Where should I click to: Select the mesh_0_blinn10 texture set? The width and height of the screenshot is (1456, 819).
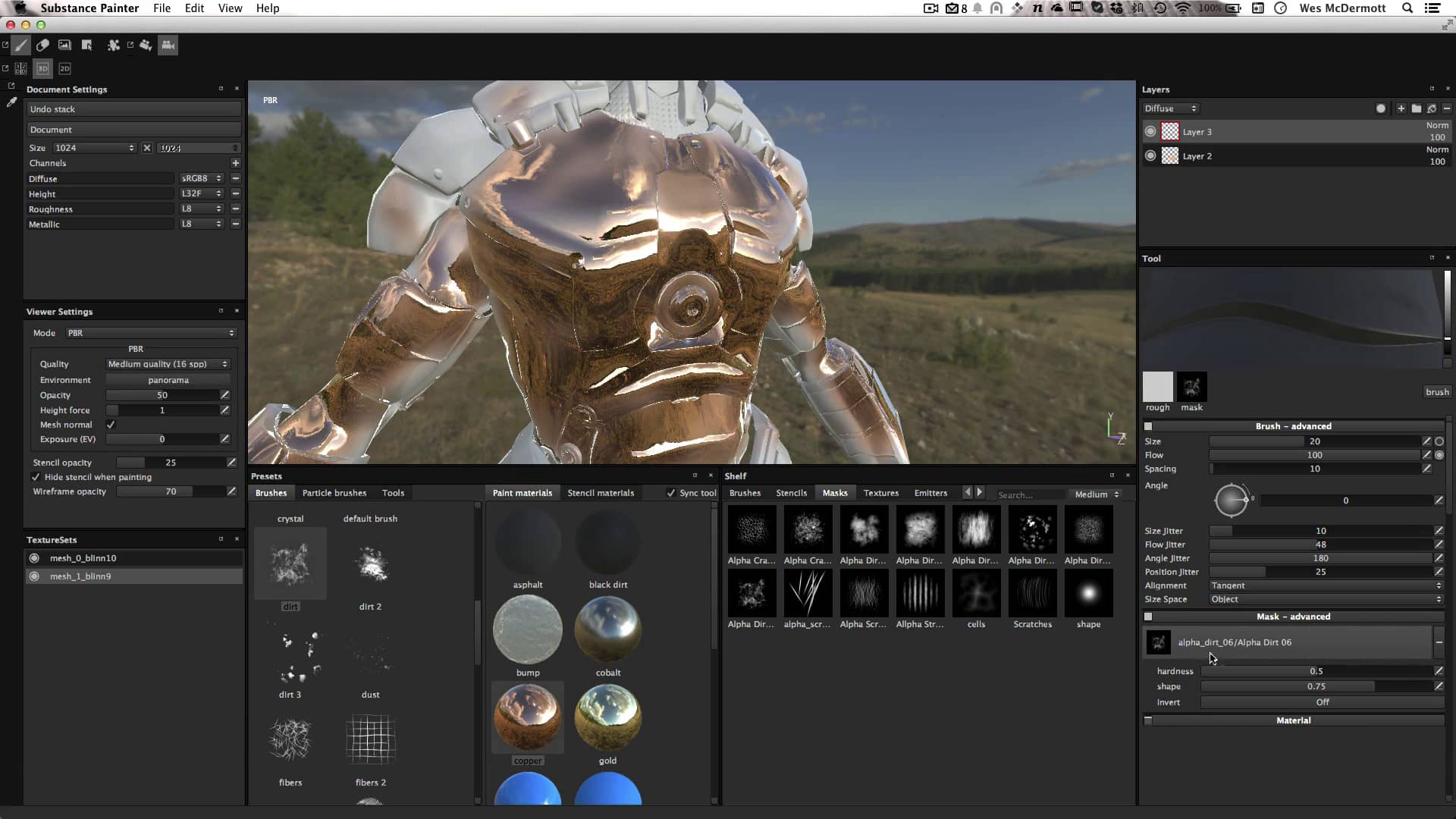pos(83,558)
